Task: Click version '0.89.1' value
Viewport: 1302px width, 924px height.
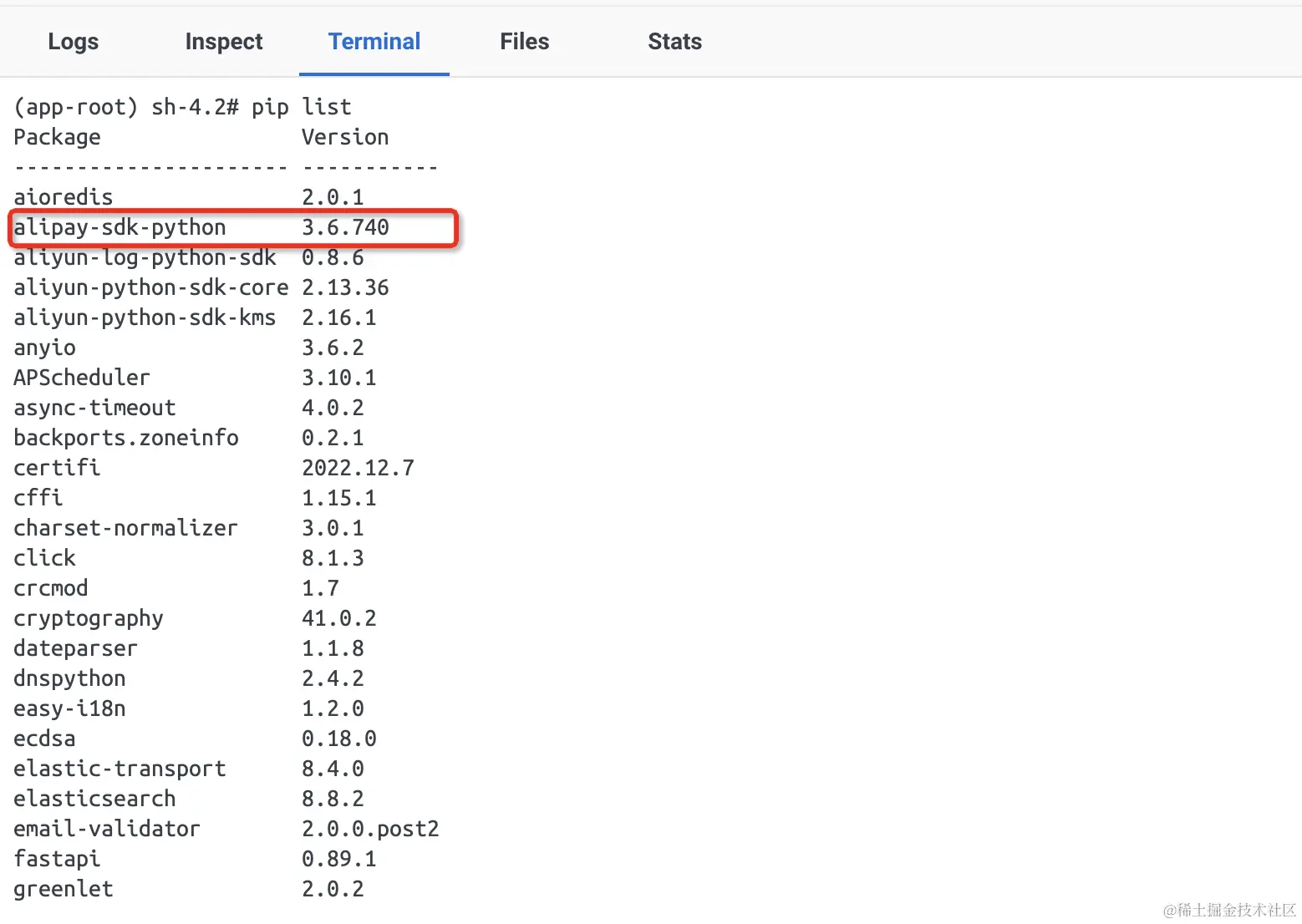Action: click(339, 859)
